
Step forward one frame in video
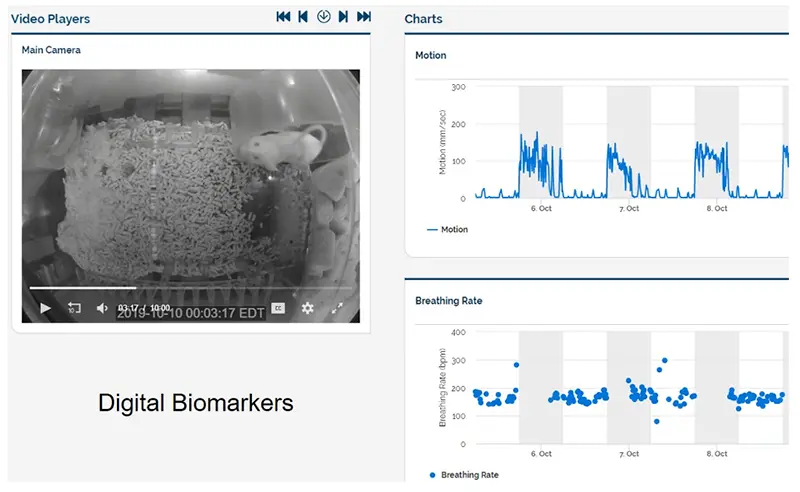(x=343, y=17)
